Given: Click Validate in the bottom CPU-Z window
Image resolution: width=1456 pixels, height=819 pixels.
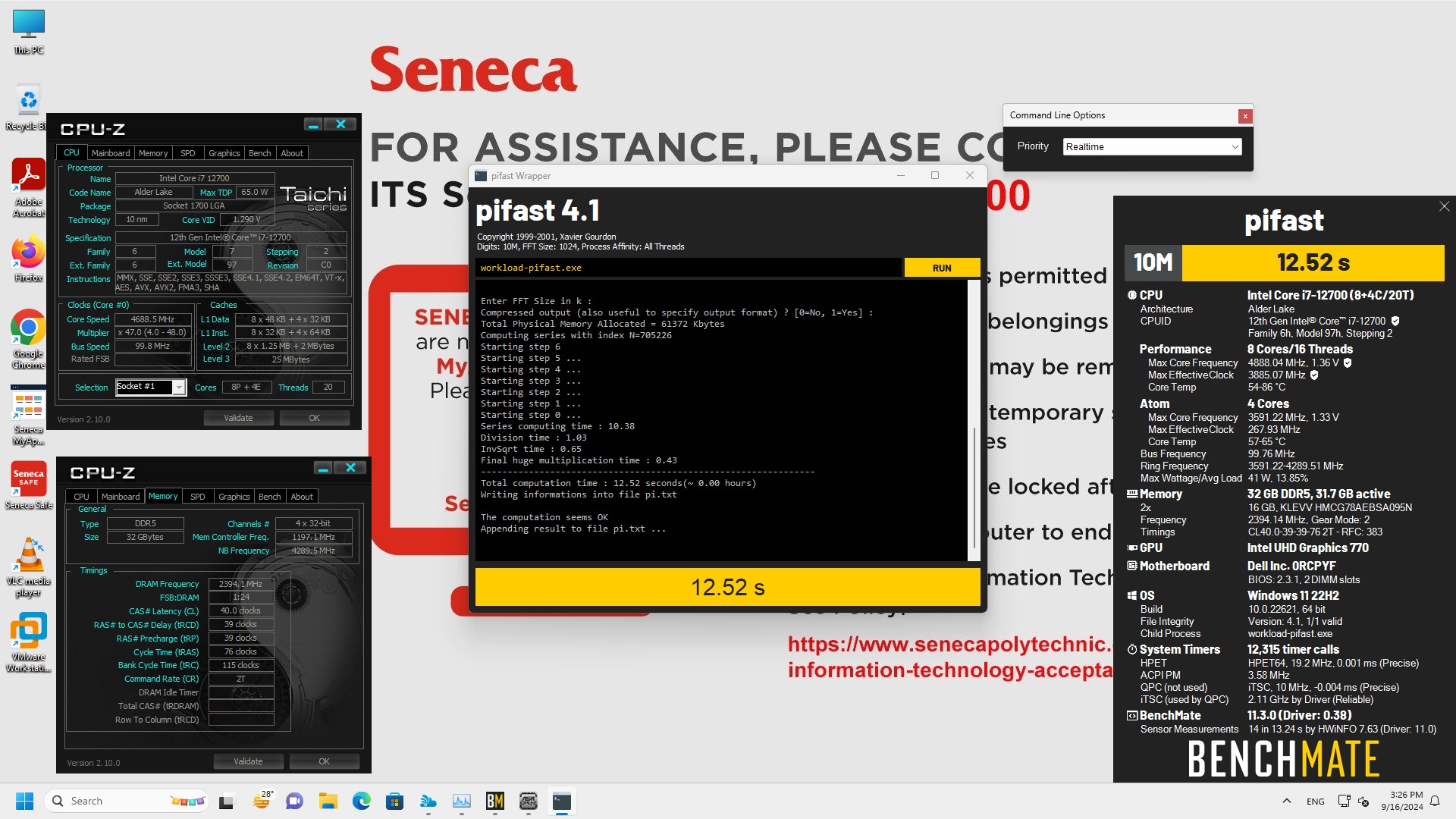Looking at the screenshot, I should coord(248,761).
